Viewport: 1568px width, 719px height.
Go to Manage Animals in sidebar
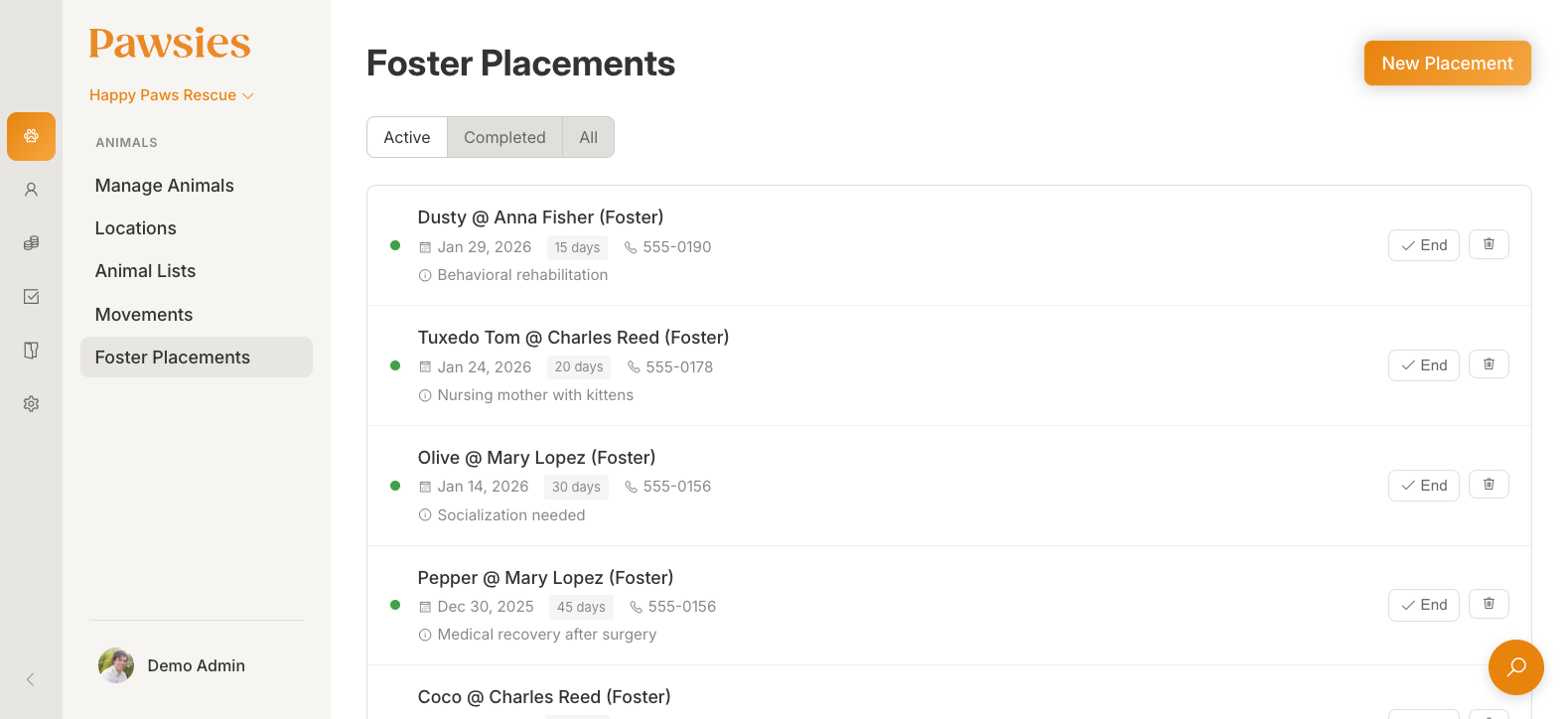(x=165, y=186)
